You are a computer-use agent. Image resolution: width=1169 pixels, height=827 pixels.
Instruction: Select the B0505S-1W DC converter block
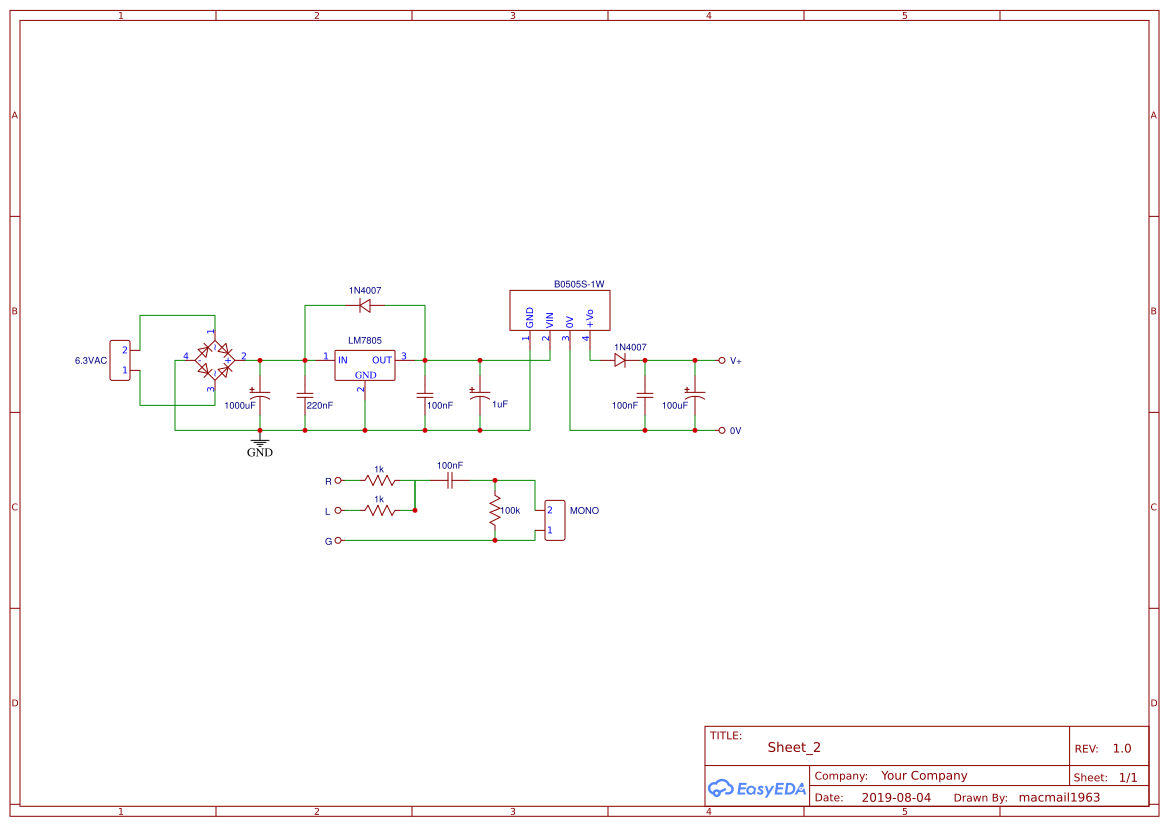[x=558, y=310]
